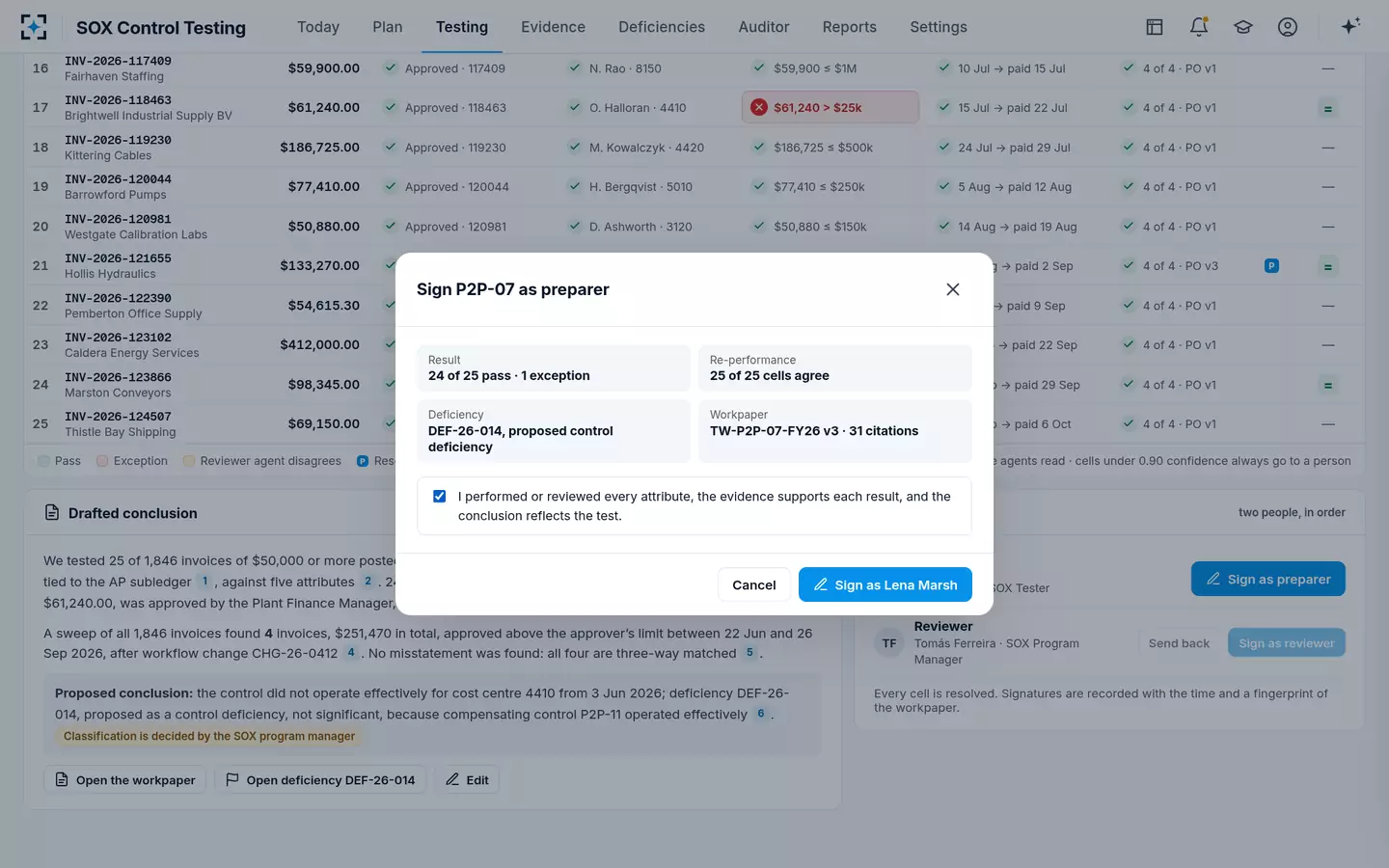Cancel the preparer sign-off dialog
Screen dimensions: 1389x868
[754, 584]
